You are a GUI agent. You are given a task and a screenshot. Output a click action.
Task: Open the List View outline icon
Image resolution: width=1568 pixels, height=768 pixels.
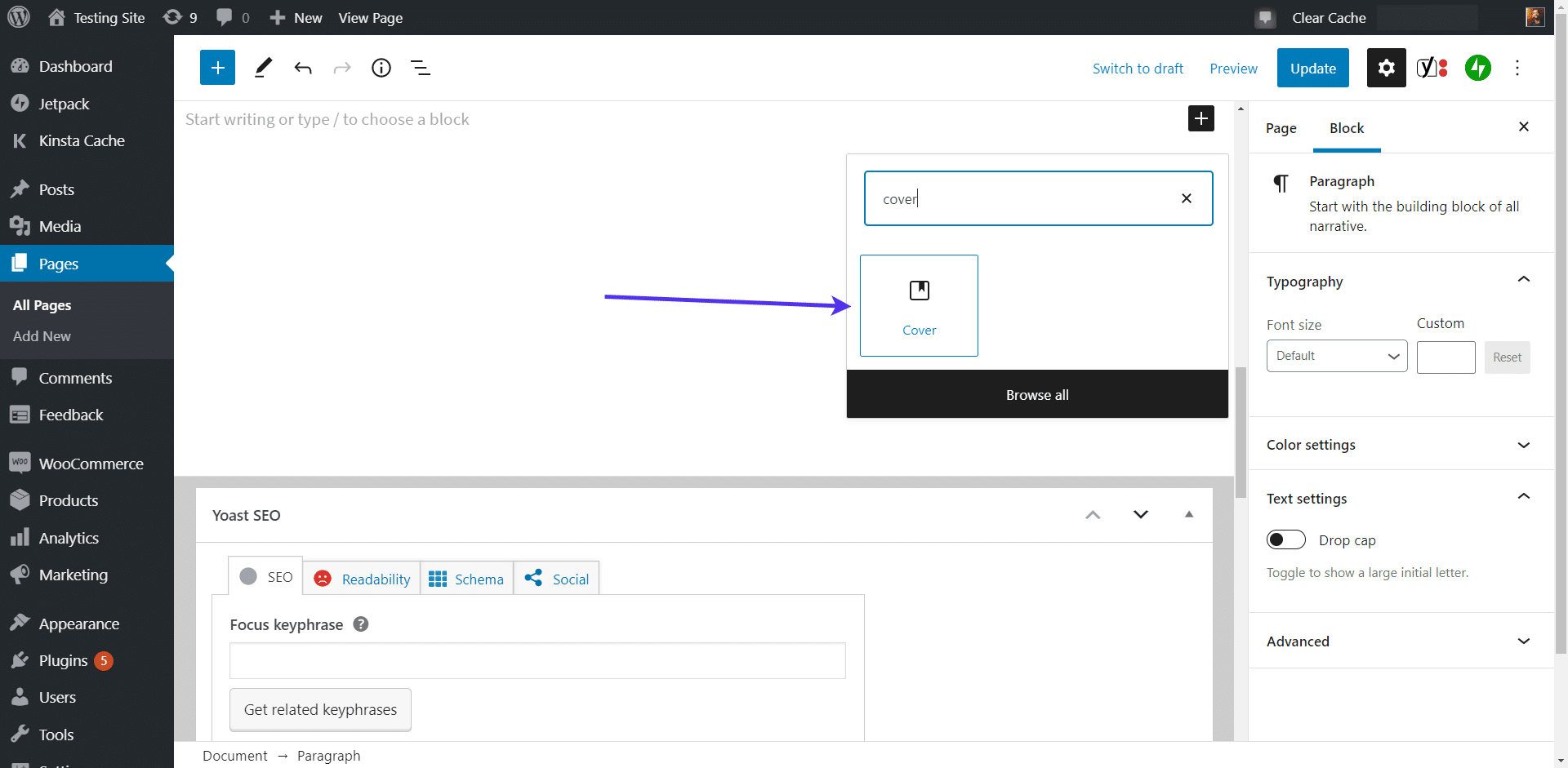[421, 68]
